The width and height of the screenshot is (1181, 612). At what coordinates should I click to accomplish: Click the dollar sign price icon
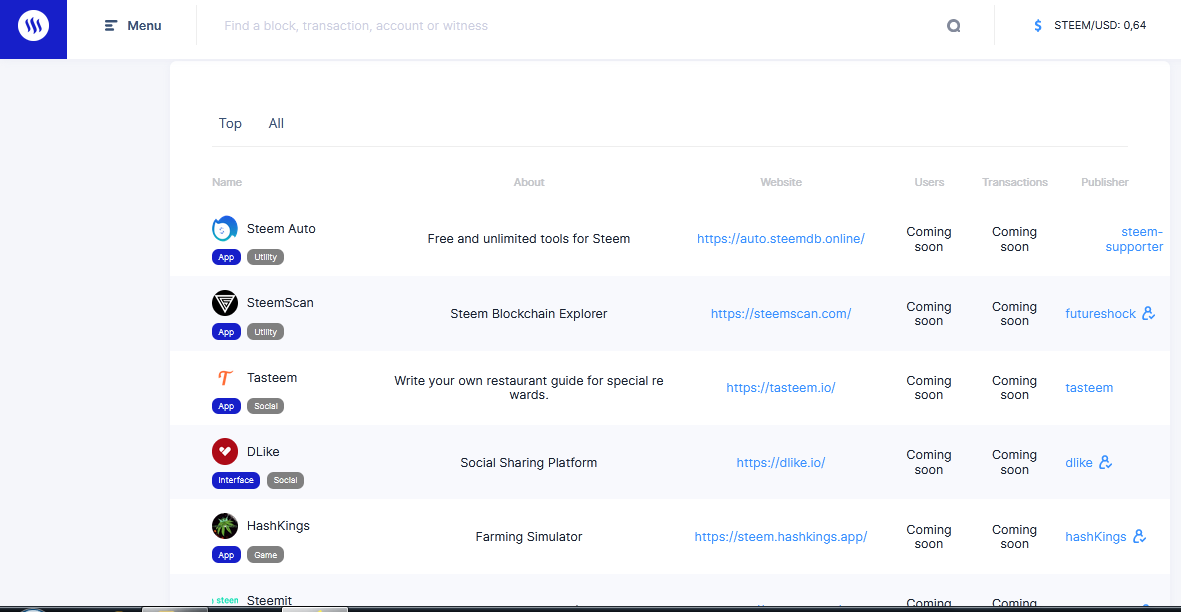click(x=1038, y=26)
